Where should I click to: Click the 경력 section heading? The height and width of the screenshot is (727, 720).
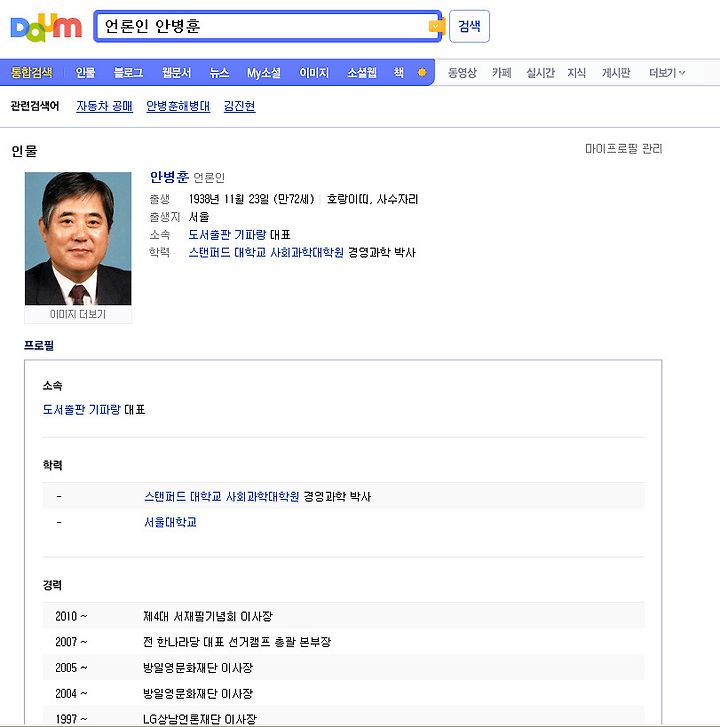coord(52,585)
